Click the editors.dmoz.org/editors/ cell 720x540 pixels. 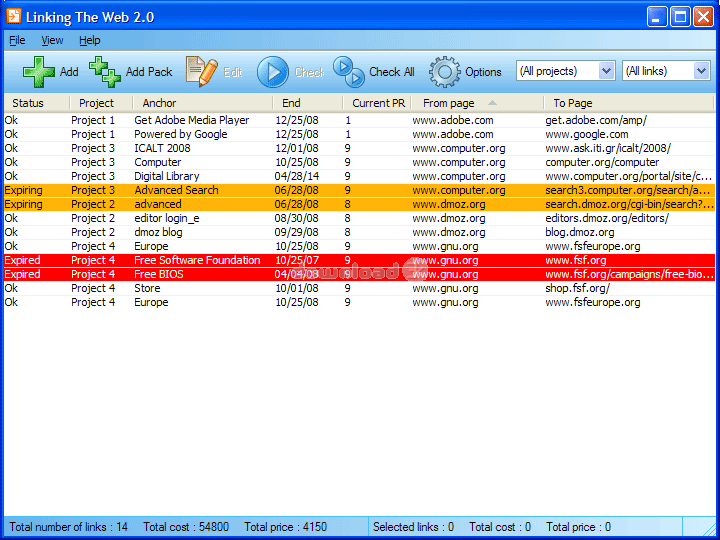pos(607,219)
